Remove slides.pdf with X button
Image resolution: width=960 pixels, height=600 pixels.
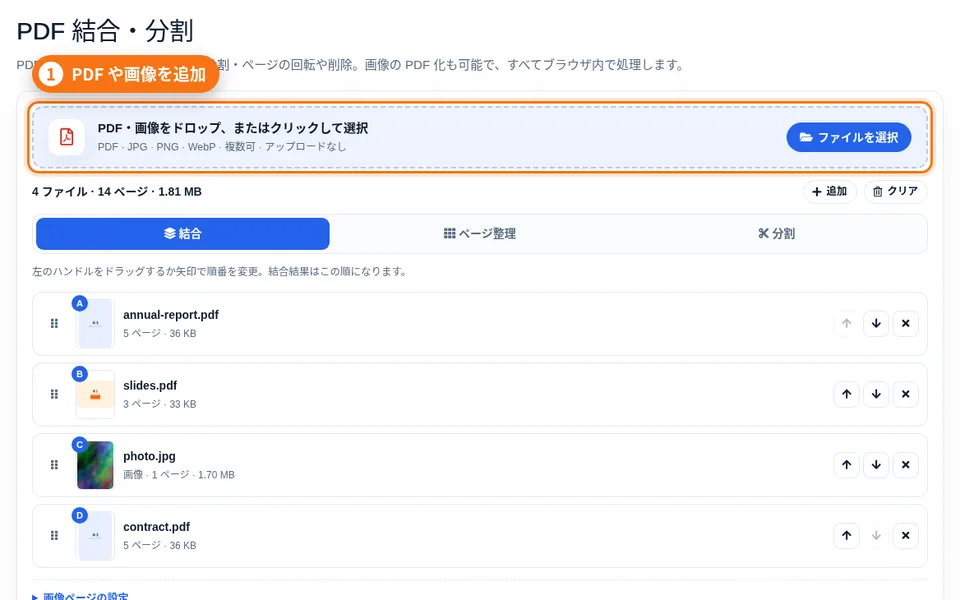point(906,394)
